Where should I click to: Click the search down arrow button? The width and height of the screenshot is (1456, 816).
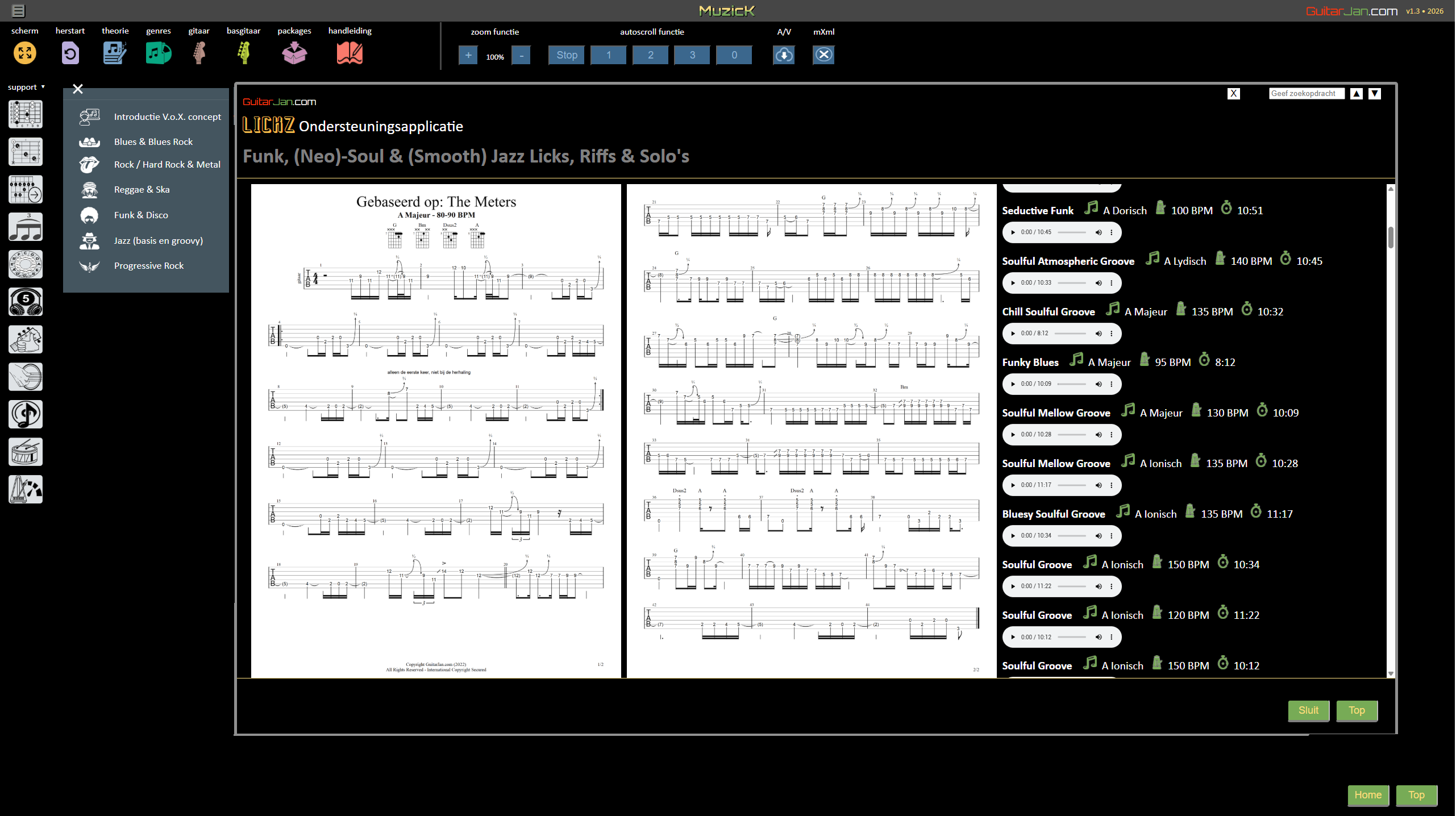[1374, 94]
